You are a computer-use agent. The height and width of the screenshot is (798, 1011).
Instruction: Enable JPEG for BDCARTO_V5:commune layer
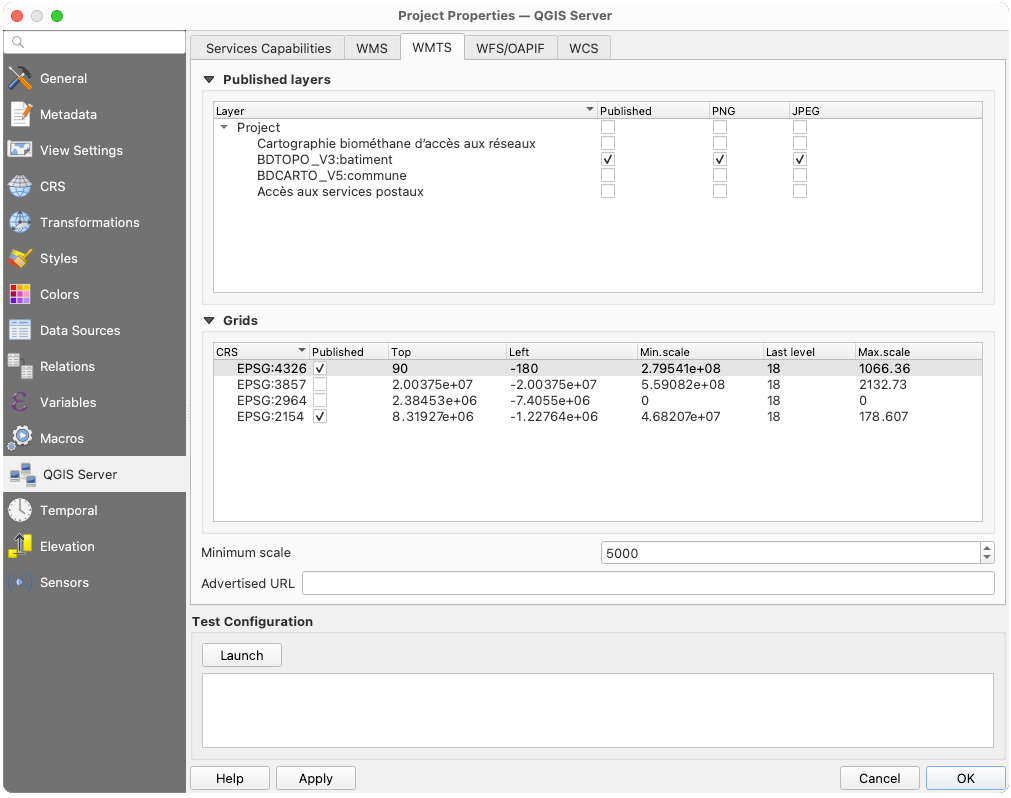(x=800, y=175)
